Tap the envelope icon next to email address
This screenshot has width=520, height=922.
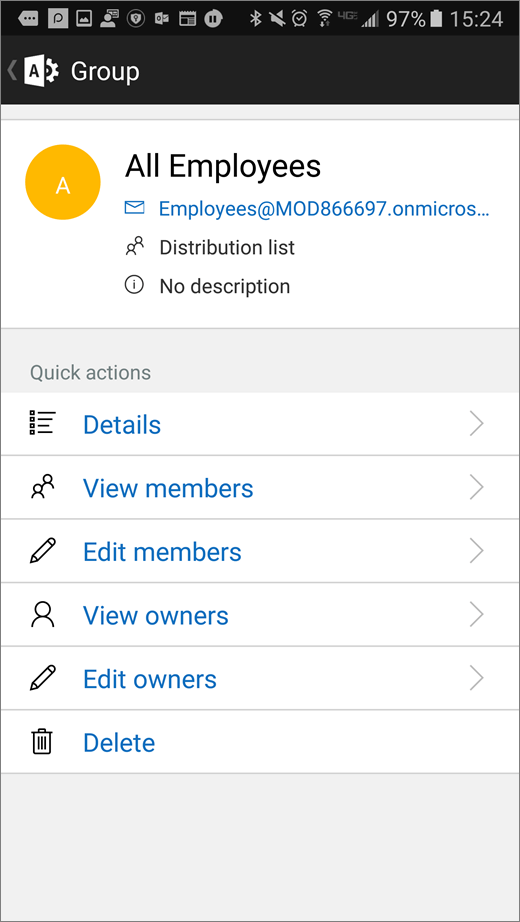(135, 208)
